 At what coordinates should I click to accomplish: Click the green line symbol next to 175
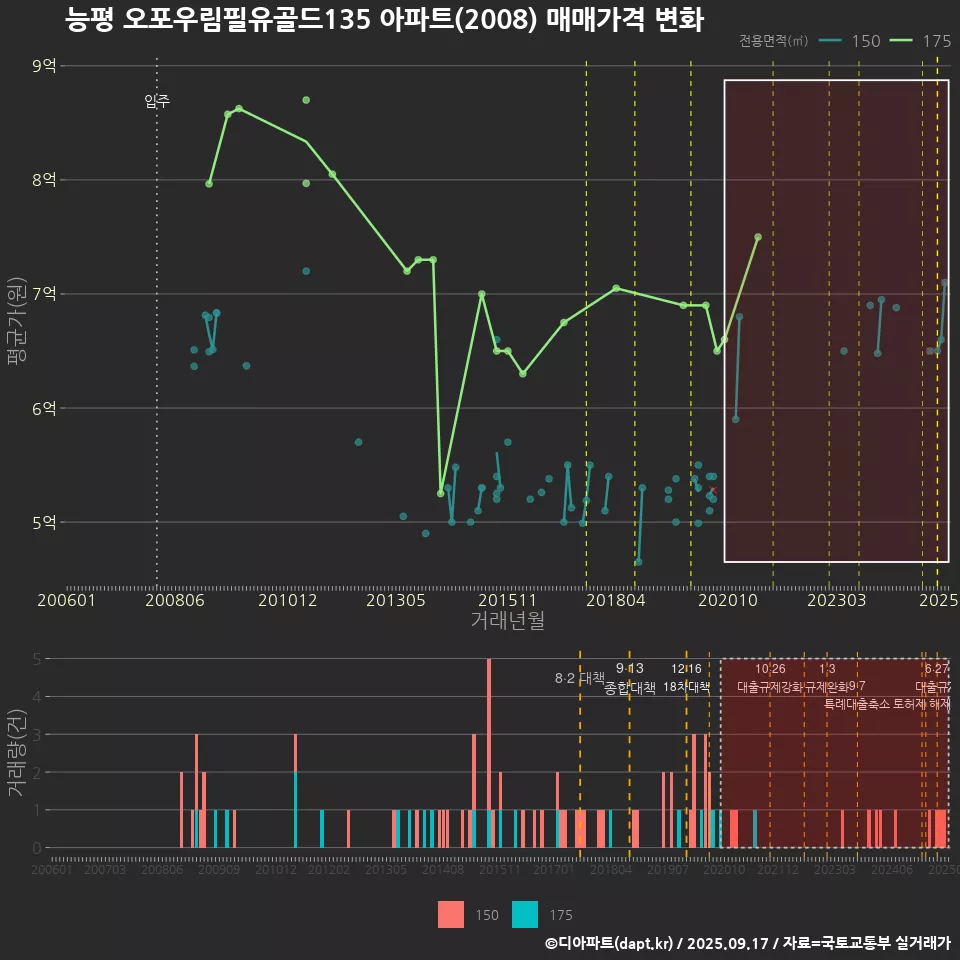tap(903, 42)
